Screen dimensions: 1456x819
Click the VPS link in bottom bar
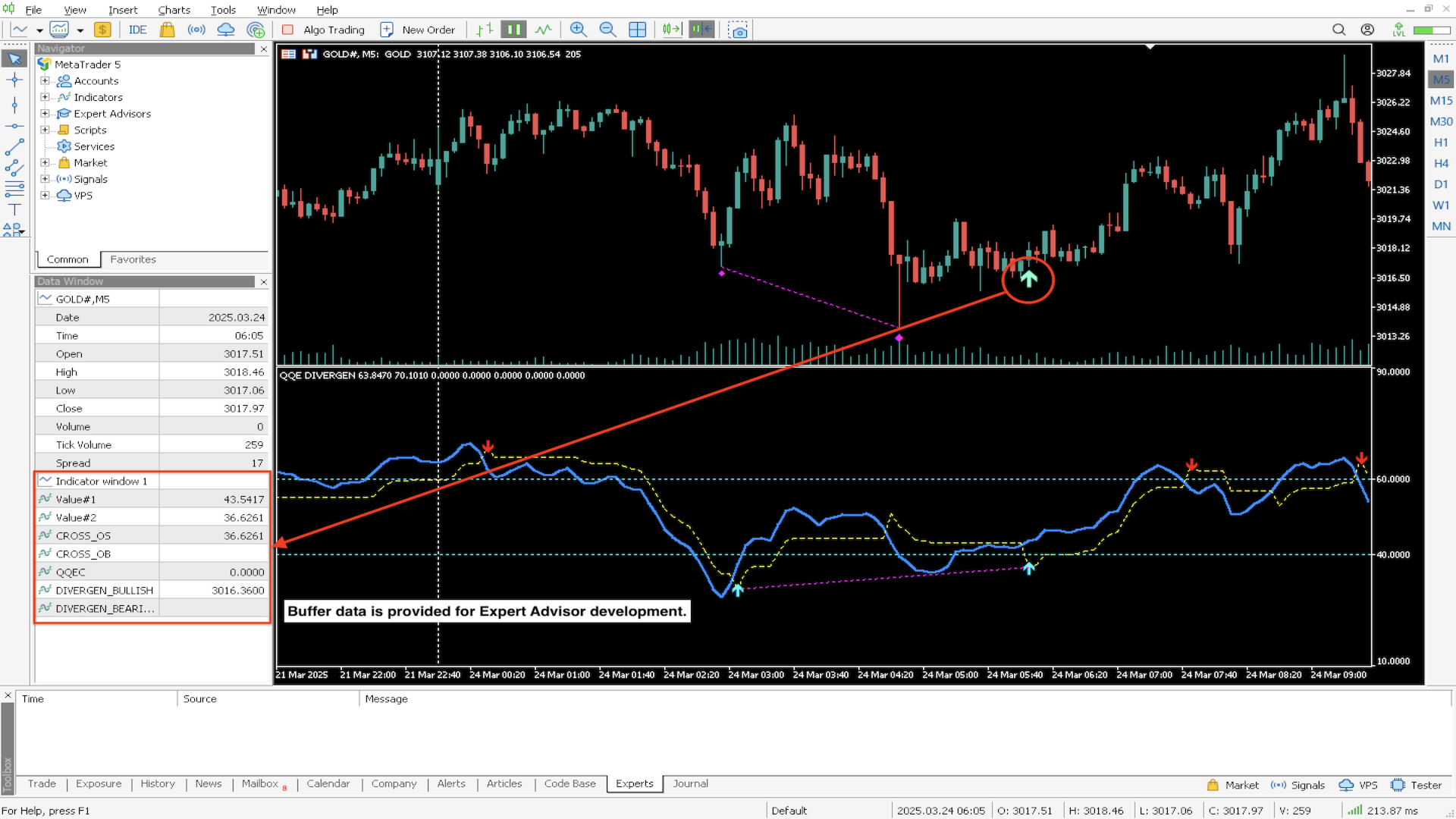pos(1358,785)
